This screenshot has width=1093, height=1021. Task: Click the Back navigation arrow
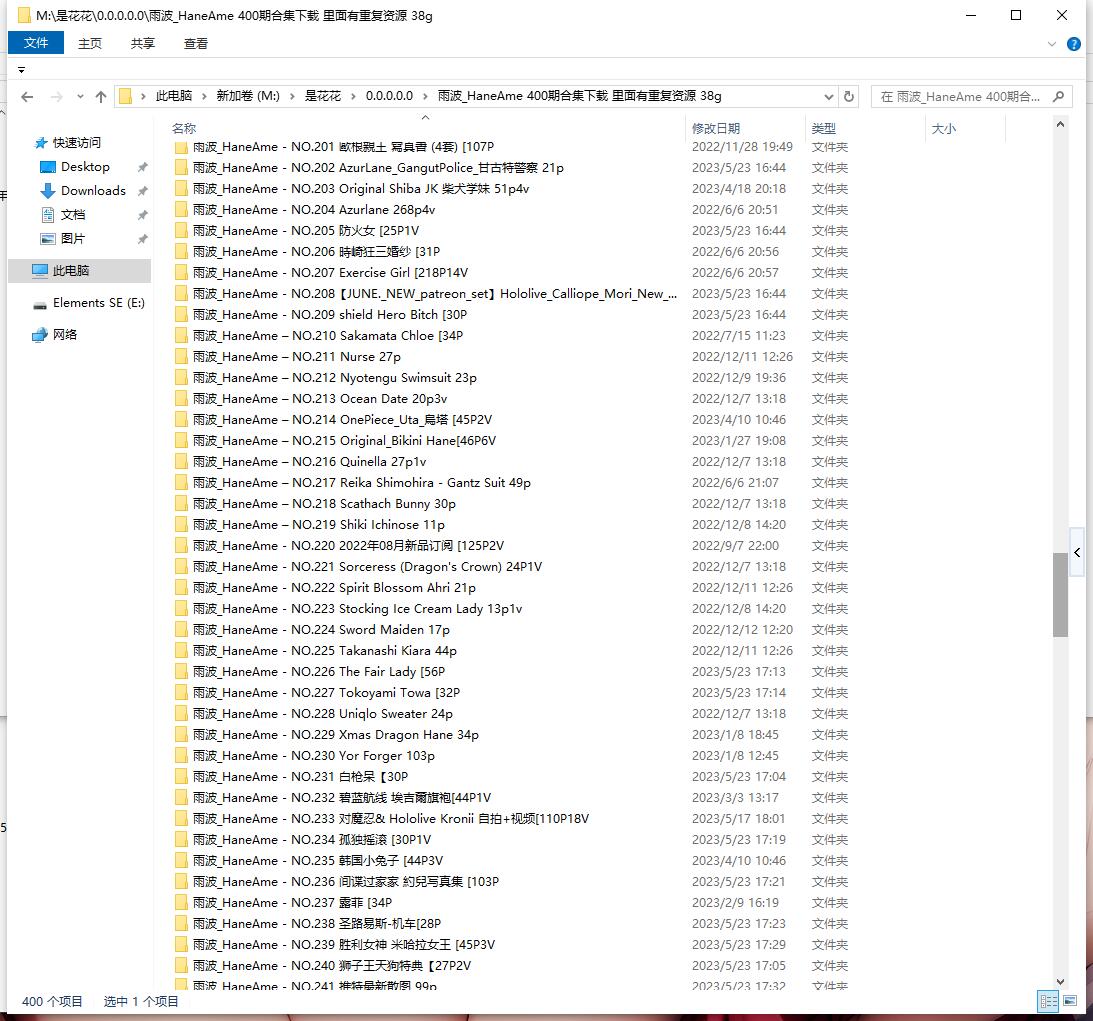(x=27, y=97)
